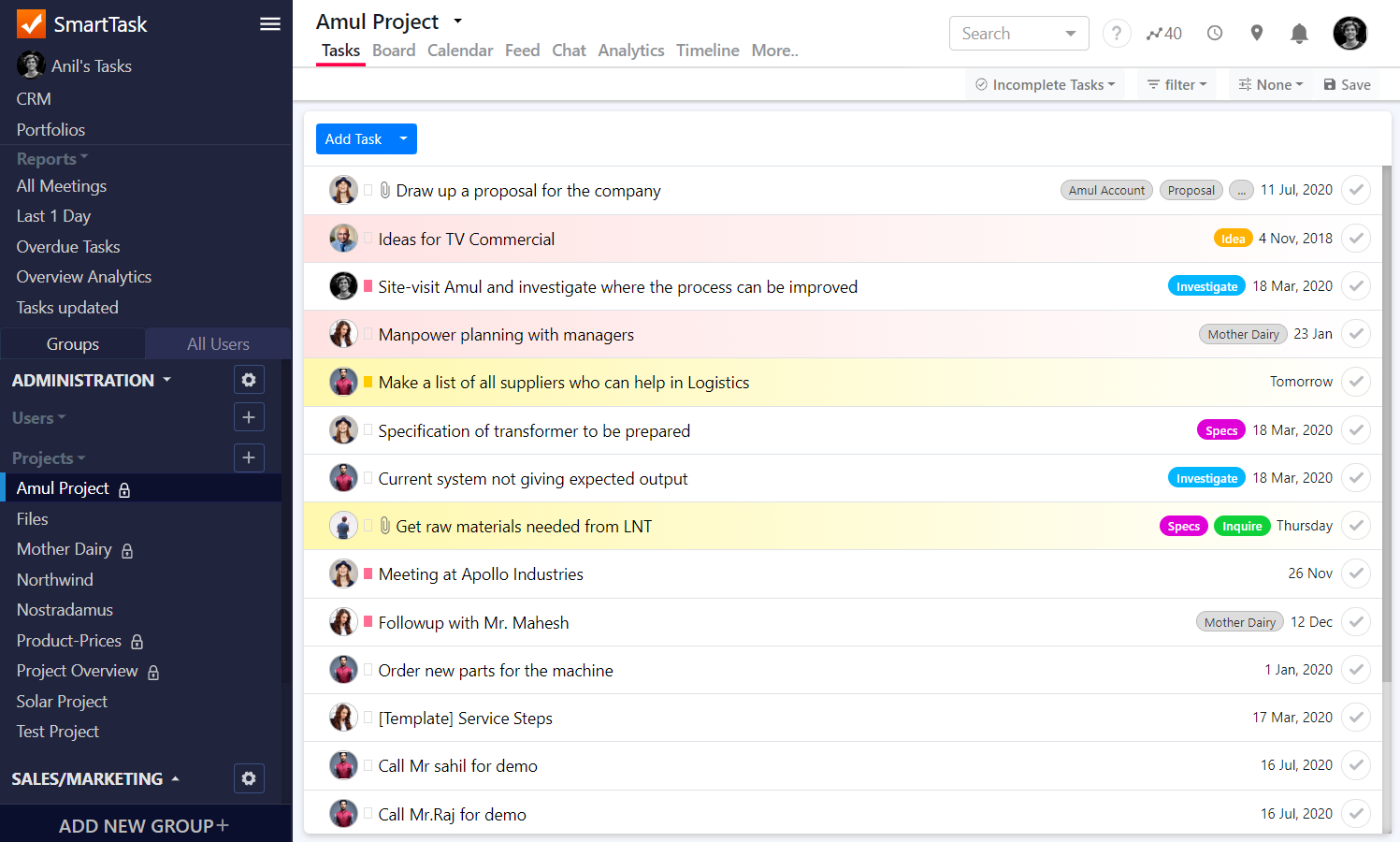
Task: Open the hamburger menu next to SmartTask
Action: pyautogui.click(x=269, y=24)
